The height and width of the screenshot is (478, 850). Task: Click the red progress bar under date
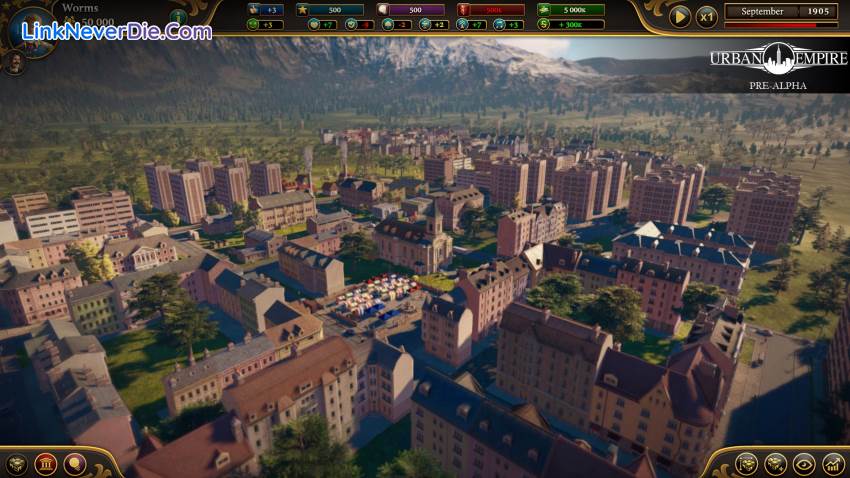click(781, 25)
